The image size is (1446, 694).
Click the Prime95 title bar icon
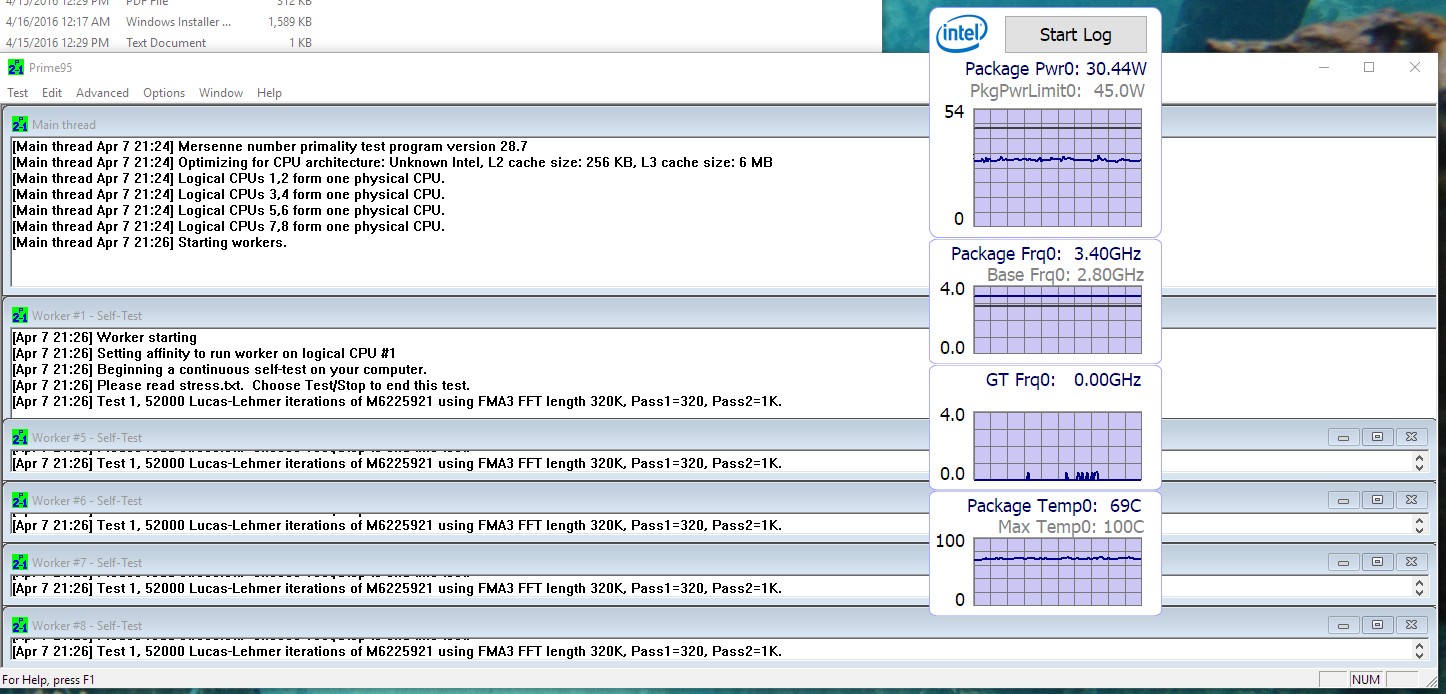(15, 67)
